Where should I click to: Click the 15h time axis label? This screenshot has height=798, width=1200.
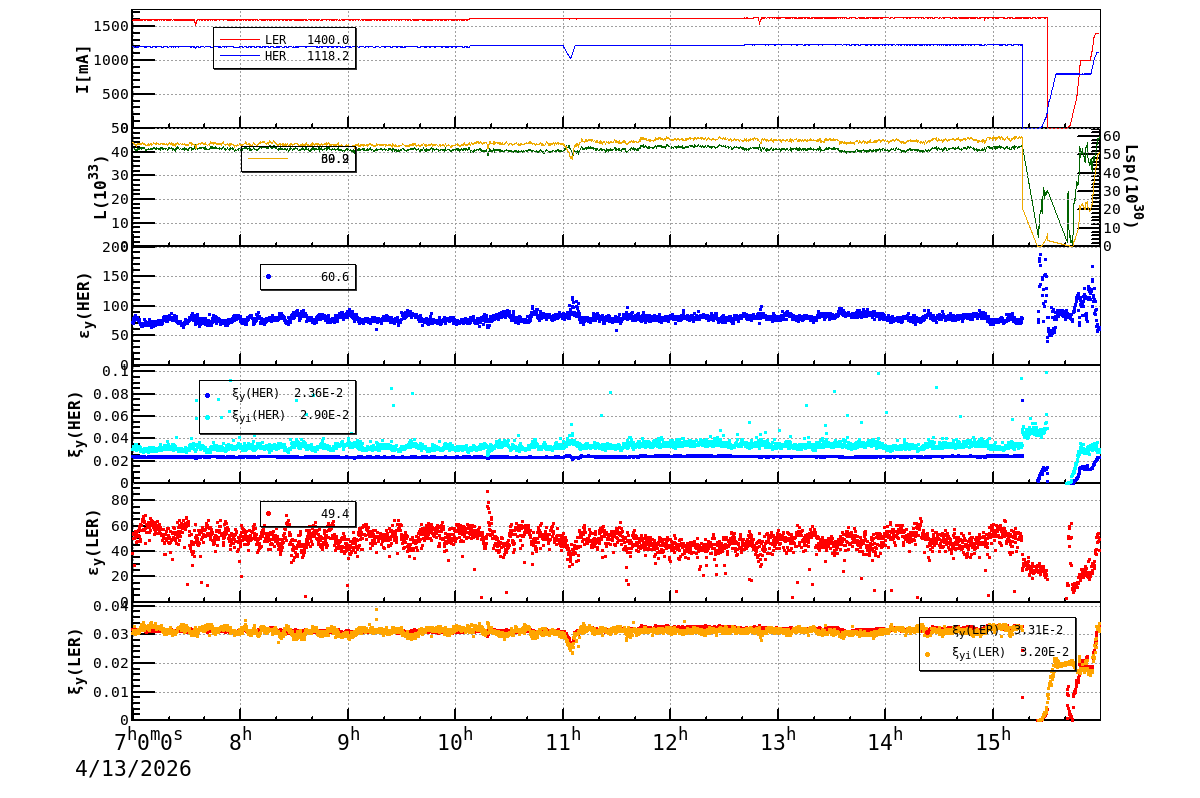coord(993,742)
